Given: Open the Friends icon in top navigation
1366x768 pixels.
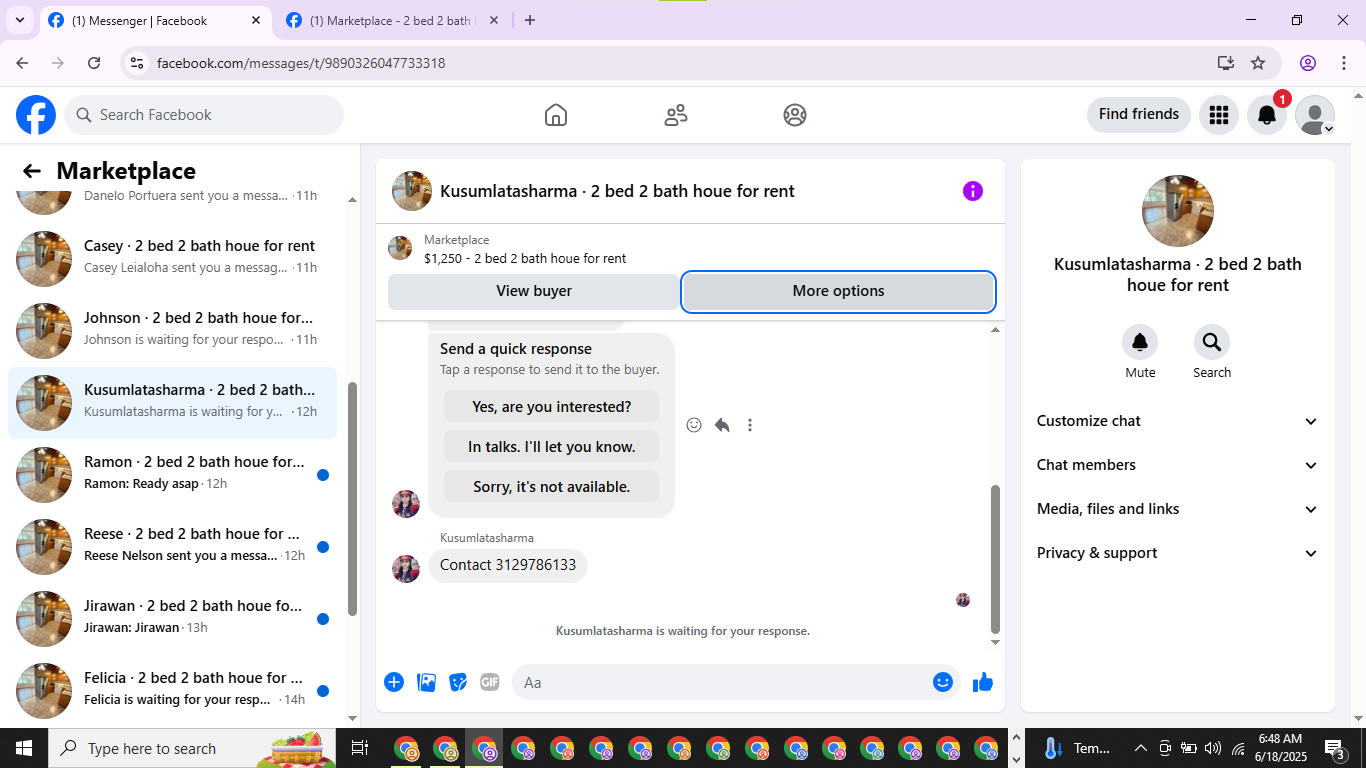Looking at the screenshot, I should [x=676, y=115].
